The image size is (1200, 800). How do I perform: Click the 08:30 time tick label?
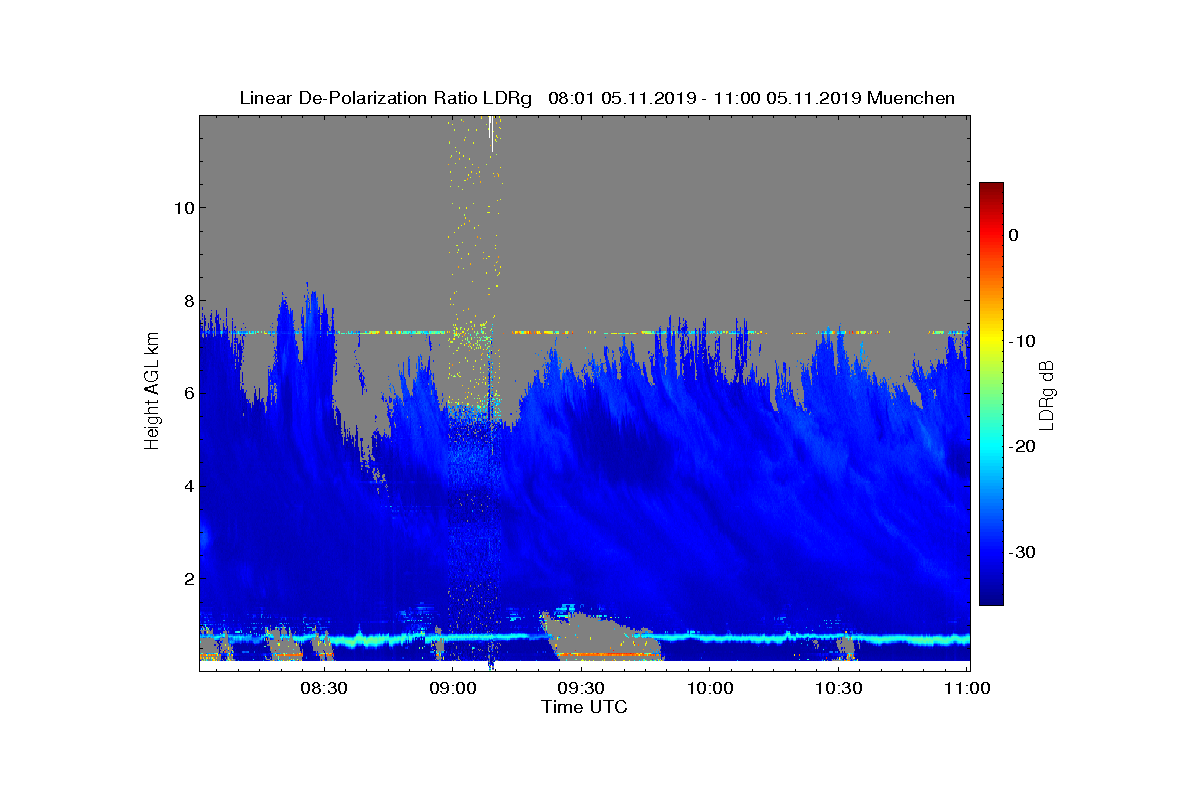(x=323, y=688)
